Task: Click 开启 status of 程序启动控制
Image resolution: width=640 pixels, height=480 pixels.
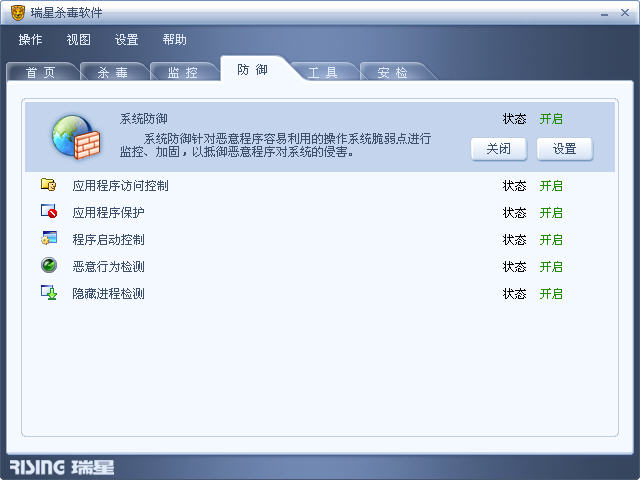Action: click(551, 240)
